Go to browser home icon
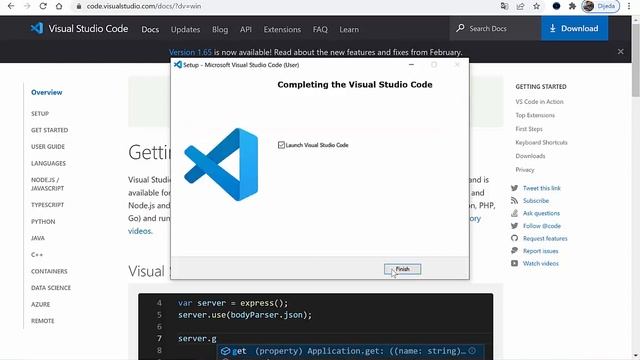This screenshot has height=360, width=640. click(59, 6)
